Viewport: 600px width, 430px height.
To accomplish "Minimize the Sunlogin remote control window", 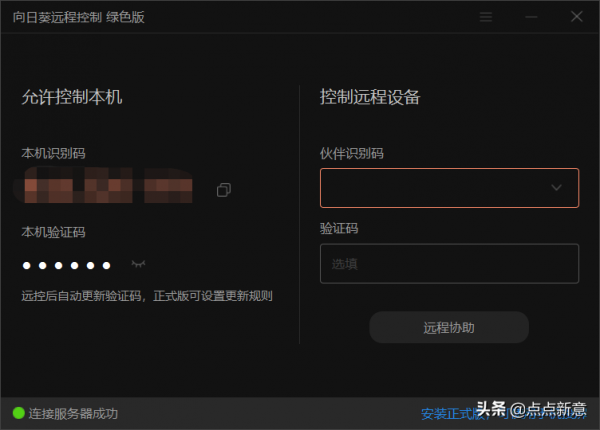I will click(x=531, y=17).
